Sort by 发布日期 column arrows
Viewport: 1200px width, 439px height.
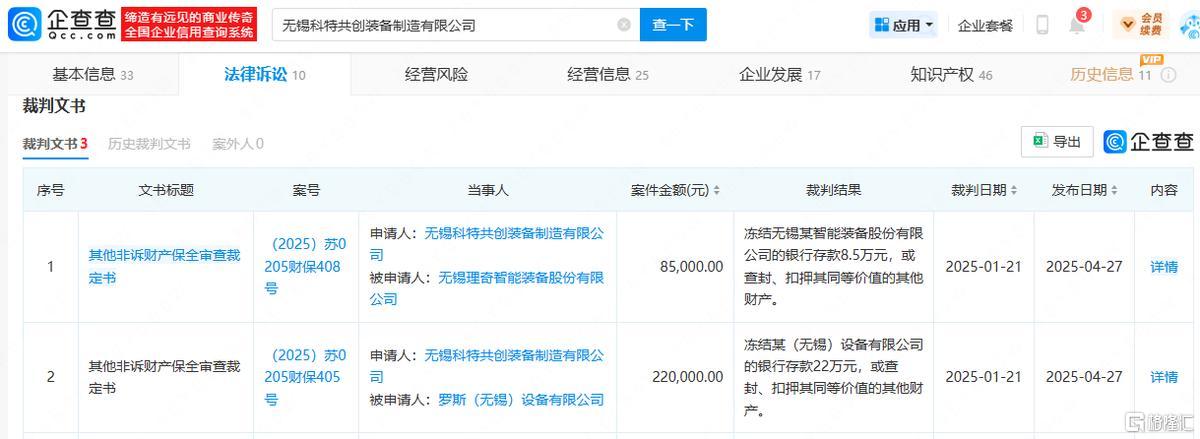point(1114,190)
